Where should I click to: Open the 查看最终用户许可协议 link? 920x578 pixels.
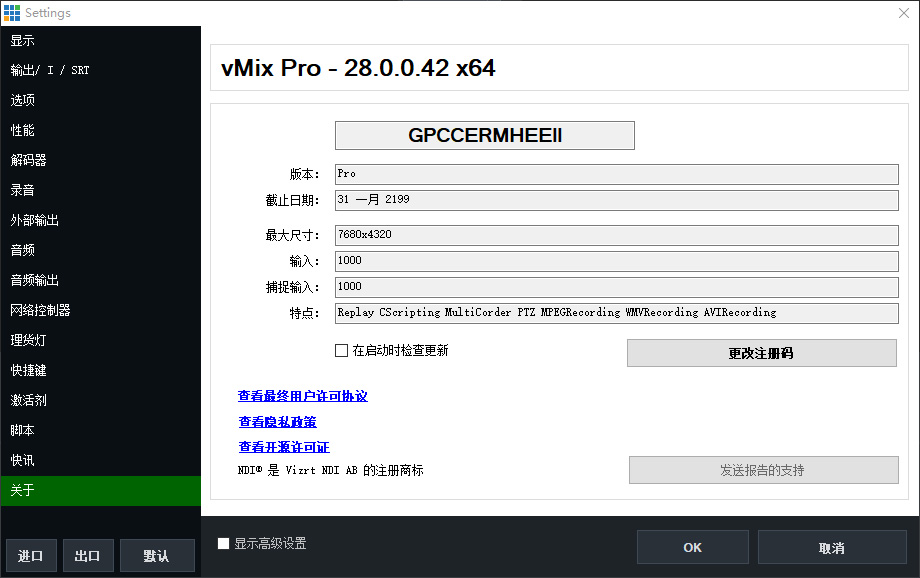[302, 395]
